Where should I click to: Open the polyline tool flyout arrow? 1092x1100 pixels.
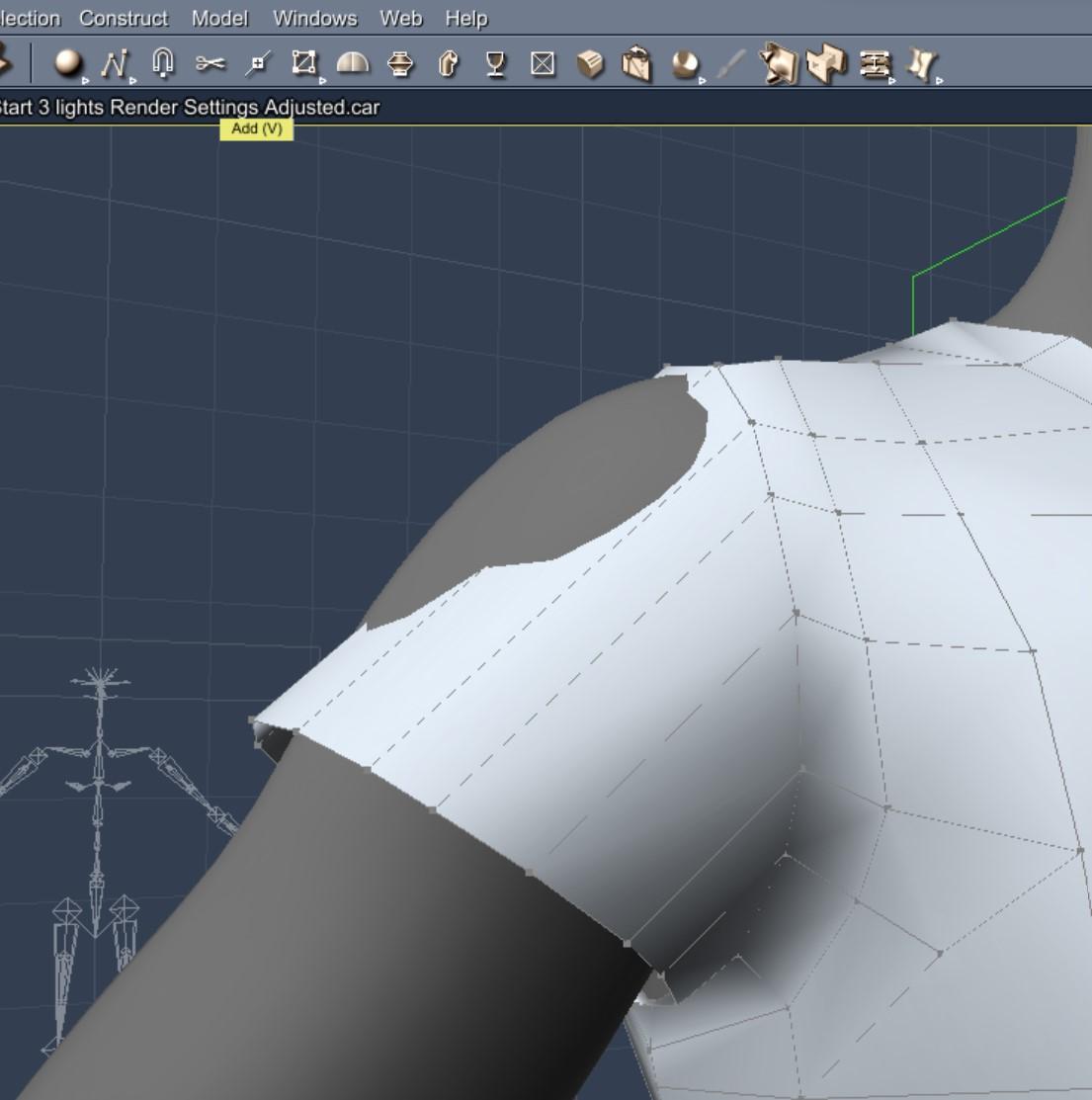point(133,81)
